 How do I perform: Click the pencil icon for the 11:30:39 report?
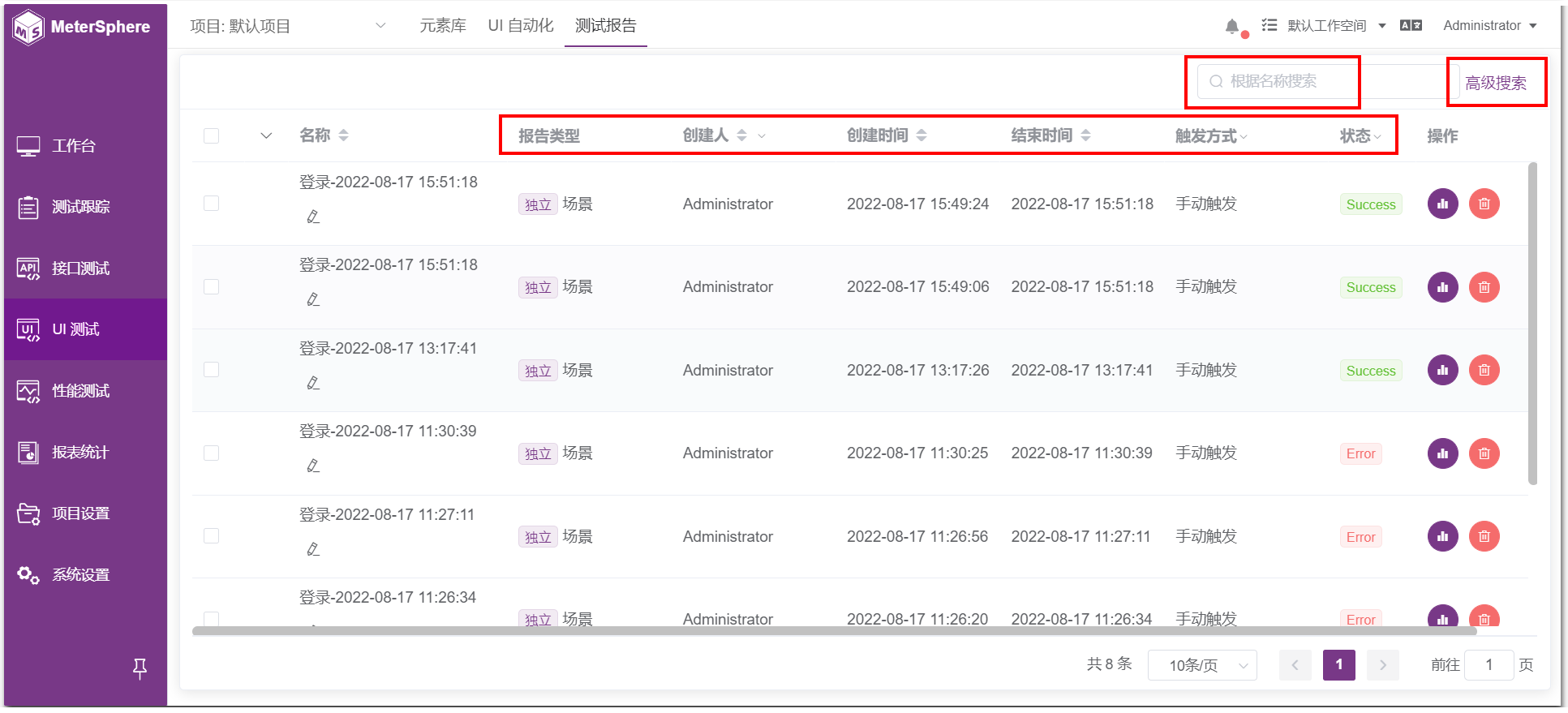coord(313,466)
